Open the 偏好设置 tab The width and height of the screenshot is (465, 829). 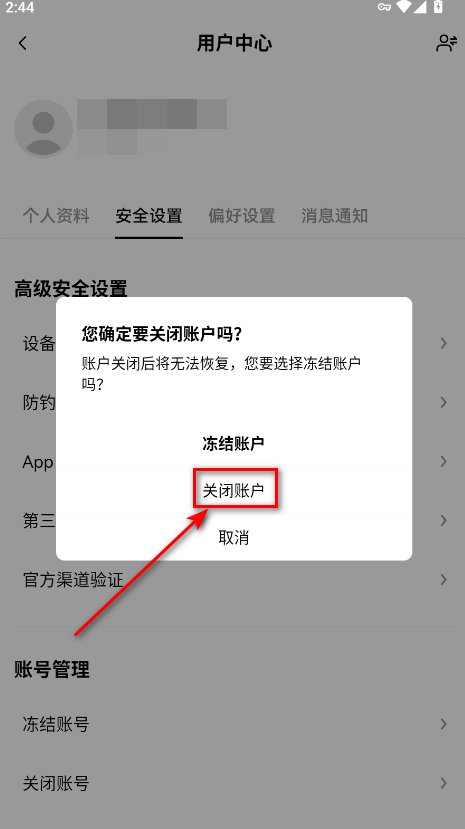point(241,216)
